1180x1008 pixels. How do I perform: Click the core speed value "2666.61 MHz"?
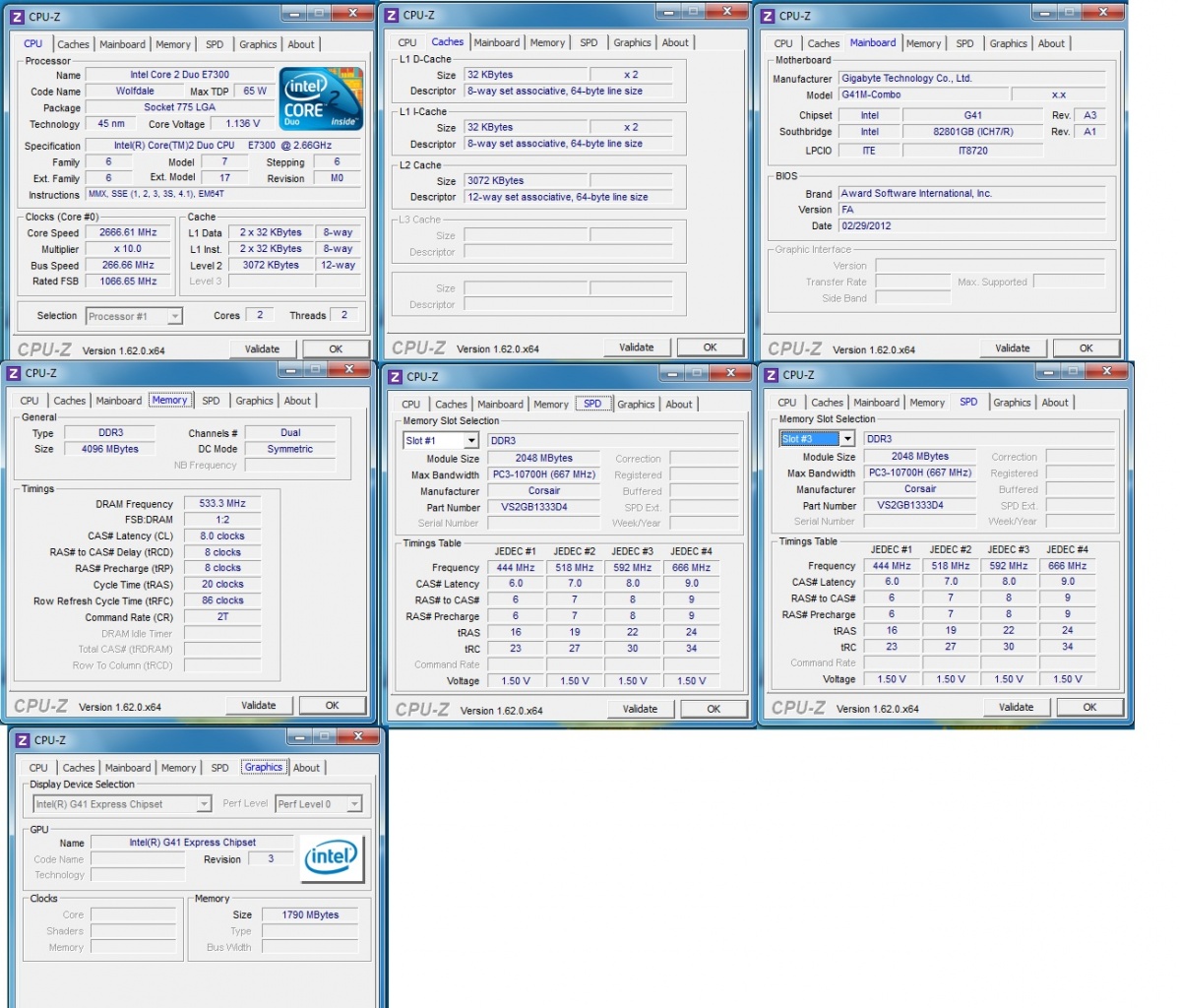click(129, 232)
